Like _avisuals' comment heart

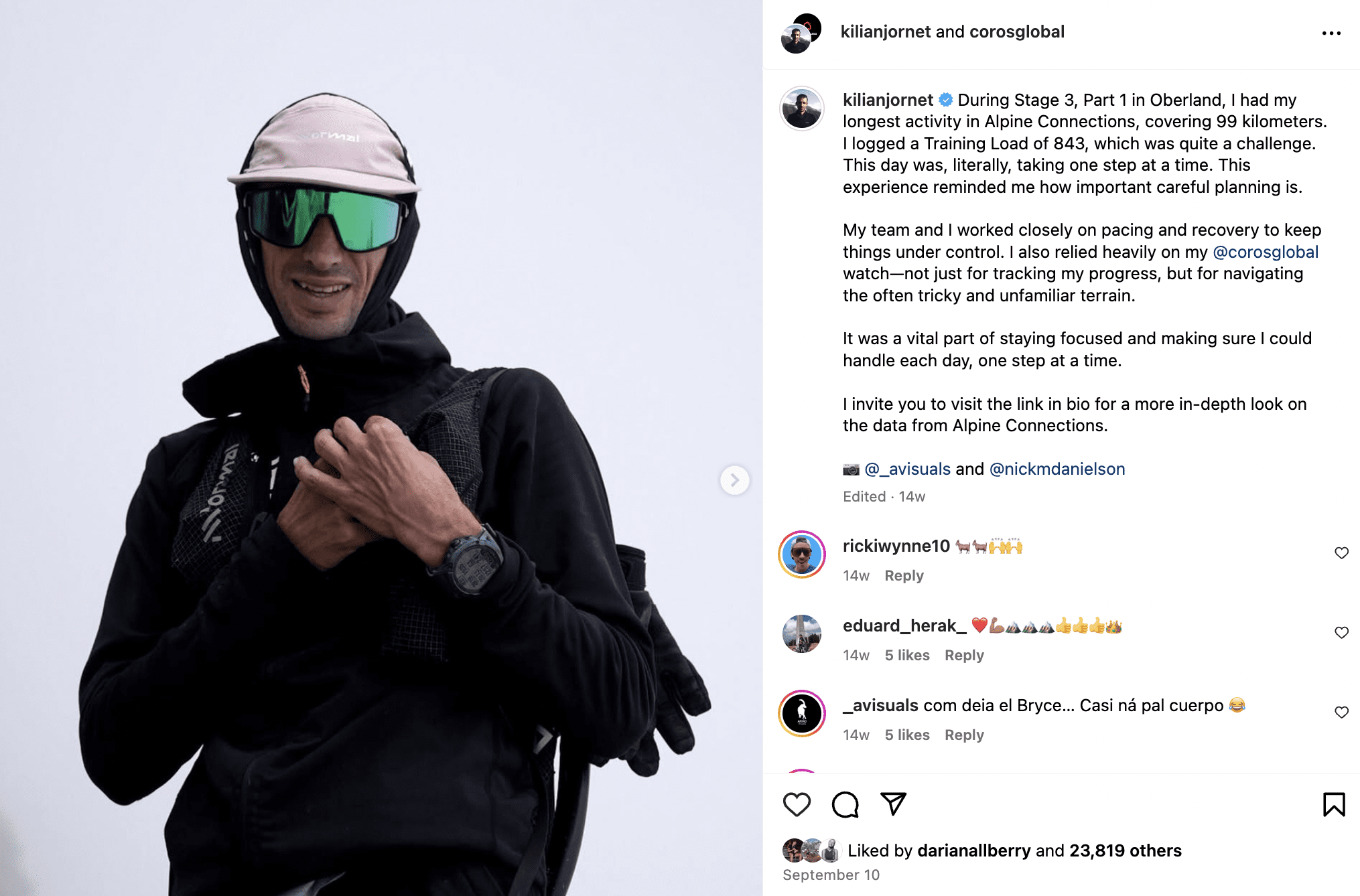coord(1341,712)
